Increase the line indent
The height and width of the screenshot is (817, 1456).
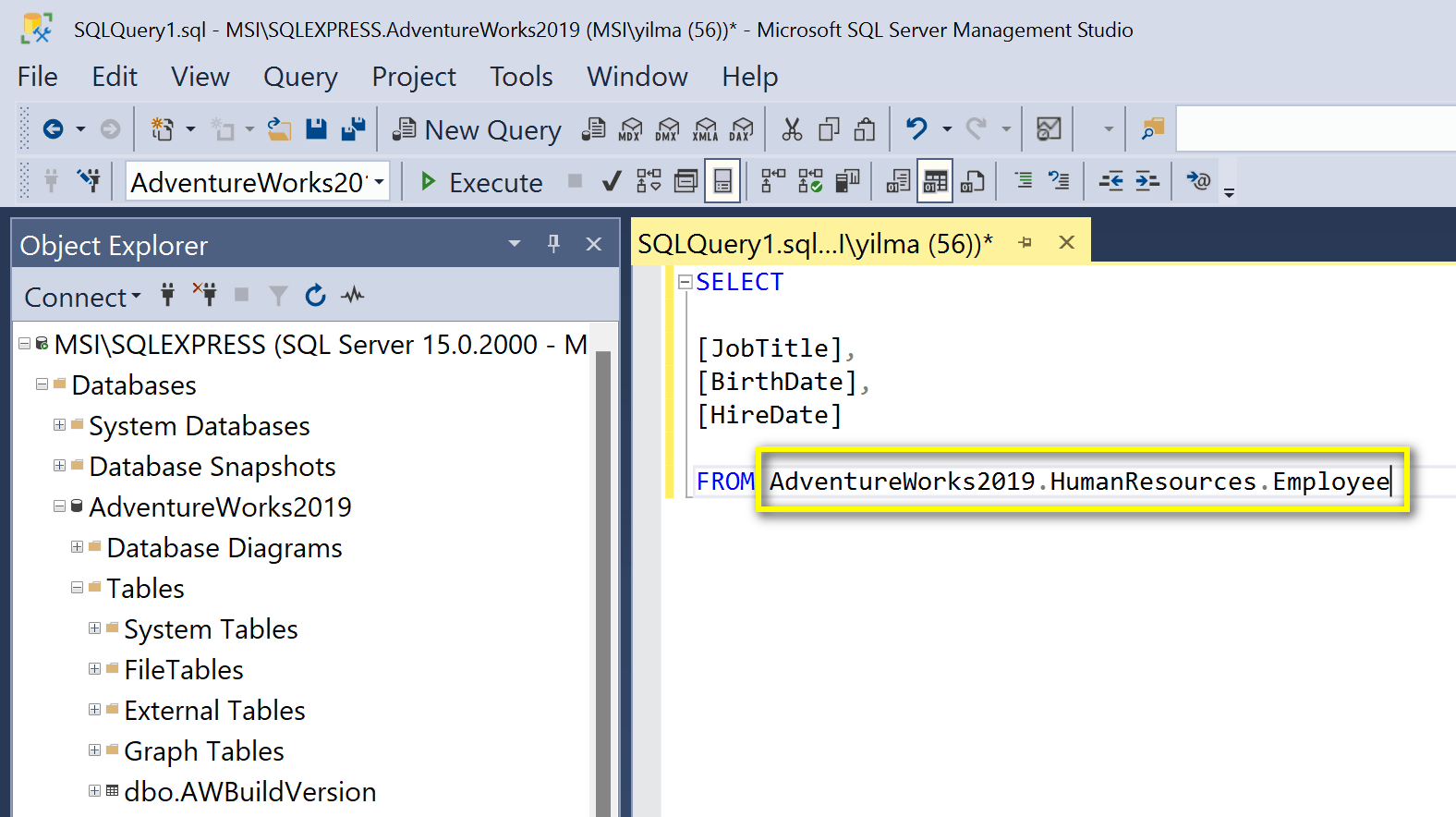1147,181
